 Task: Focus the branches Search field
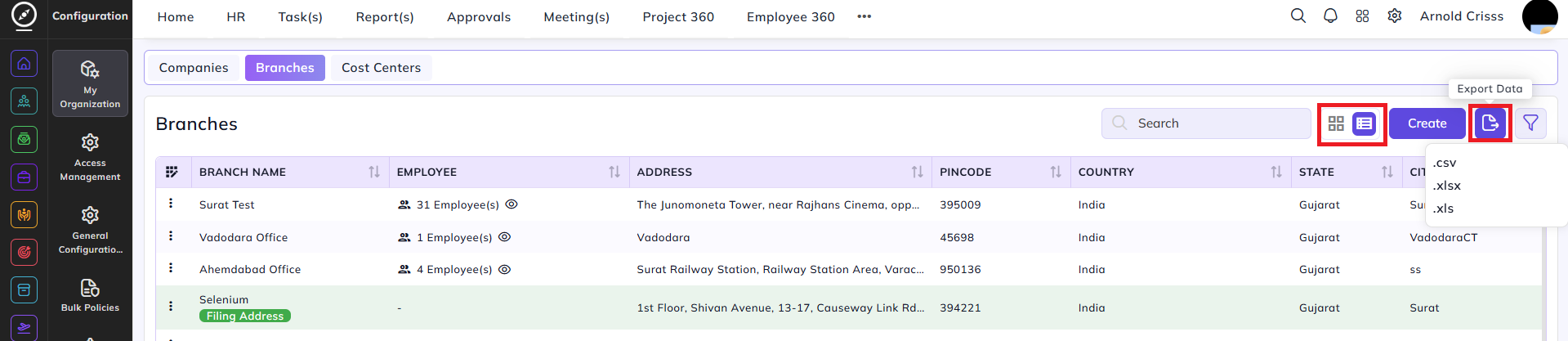click(1206, 123)
